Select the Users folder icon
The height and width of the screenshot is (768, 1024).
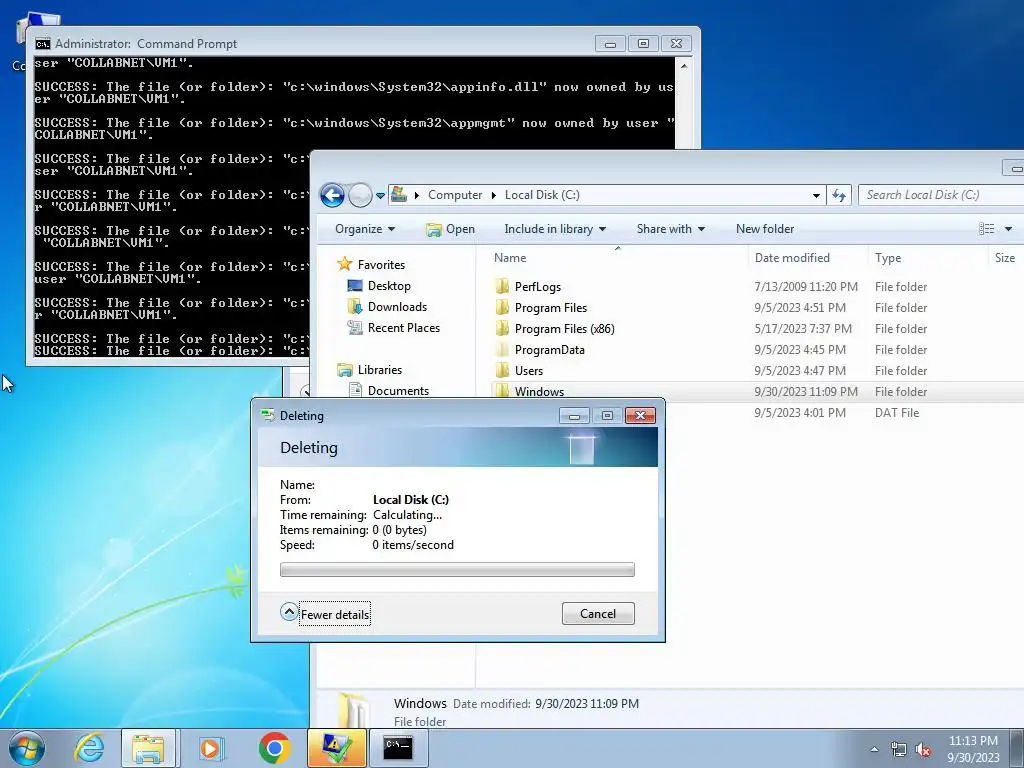[502, 370]
